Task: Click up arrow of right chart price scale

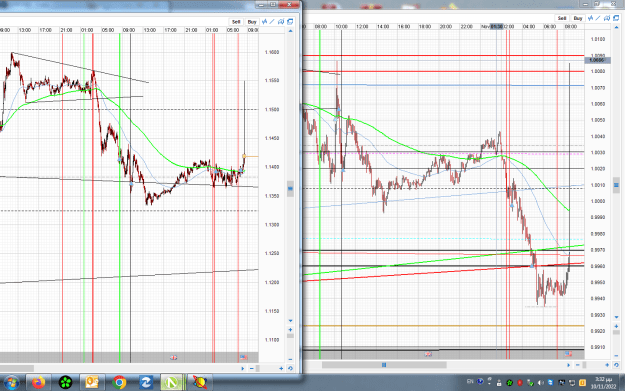Action: pyautogui.click(x=617, y=28)
